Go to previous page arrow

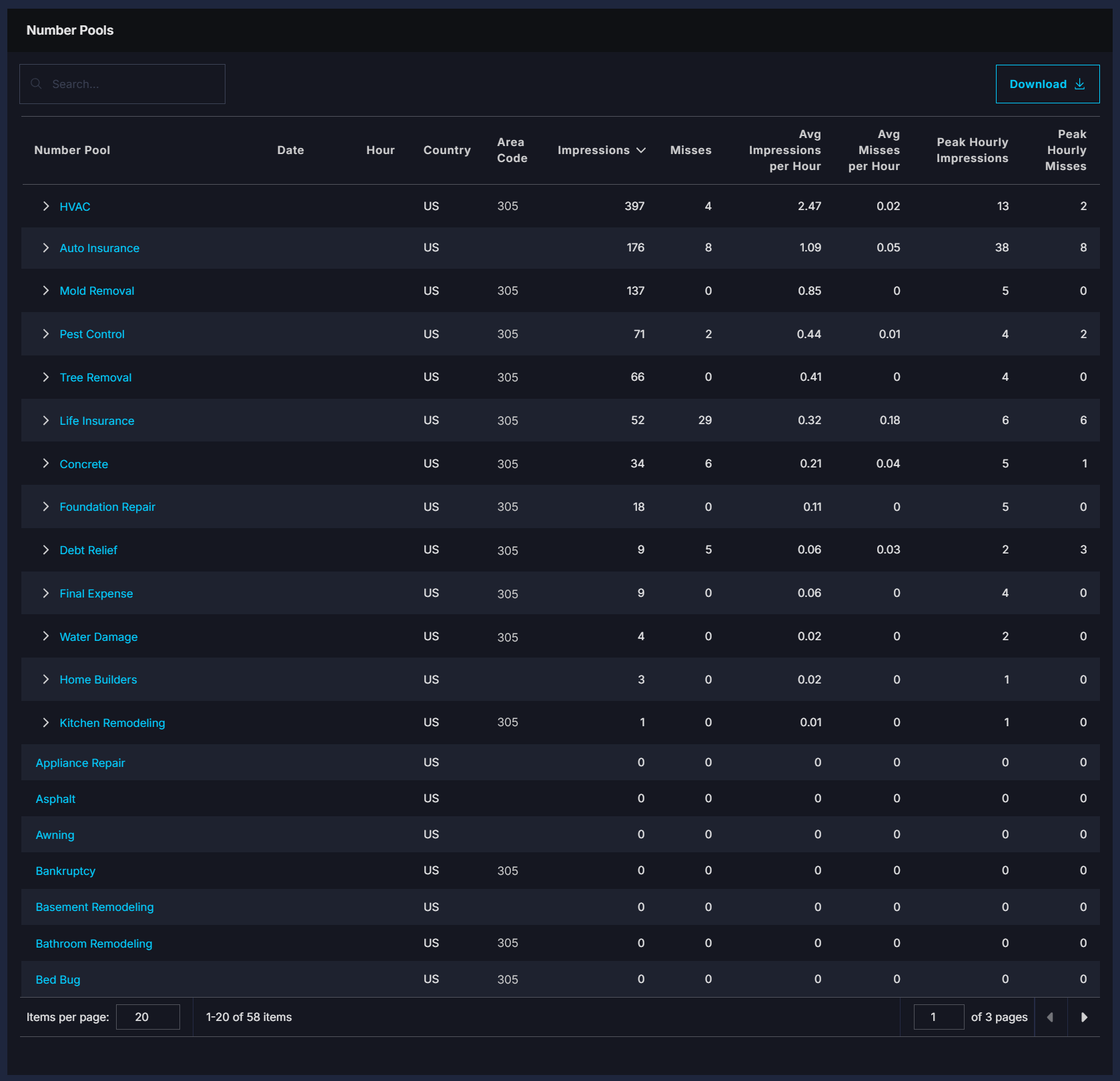pos(1050,1017)
